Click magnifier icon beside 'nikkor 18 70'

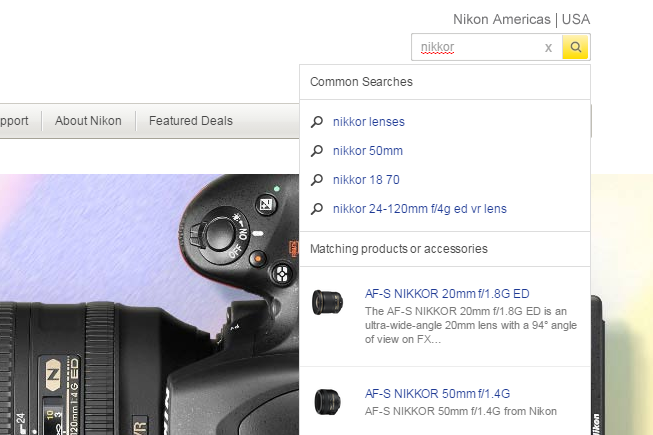pos(317,180)
